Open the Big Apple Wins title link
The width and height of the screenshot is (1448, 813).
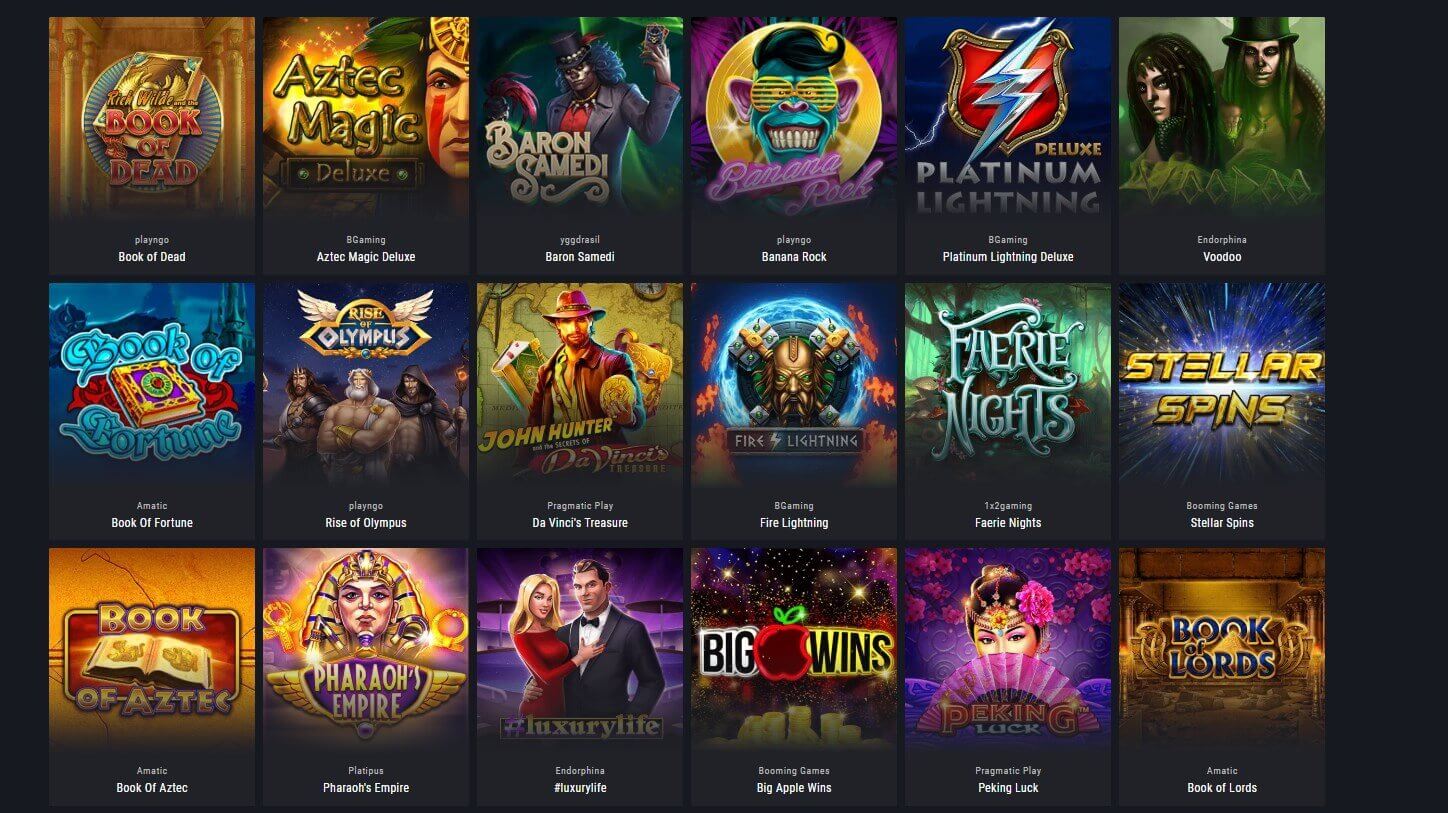tap(794, 788)
